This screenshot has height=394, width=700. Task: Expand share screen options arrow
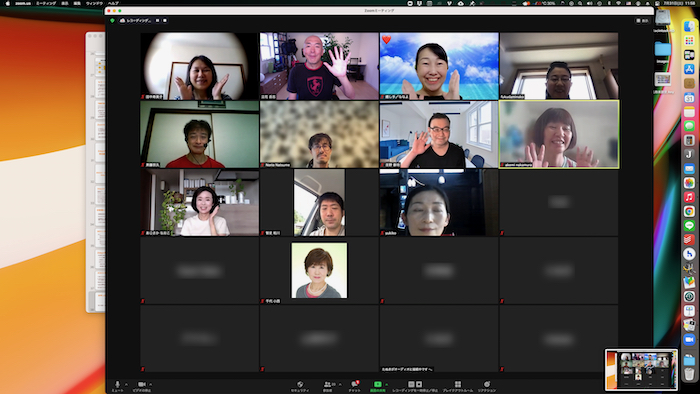point(387,384)
